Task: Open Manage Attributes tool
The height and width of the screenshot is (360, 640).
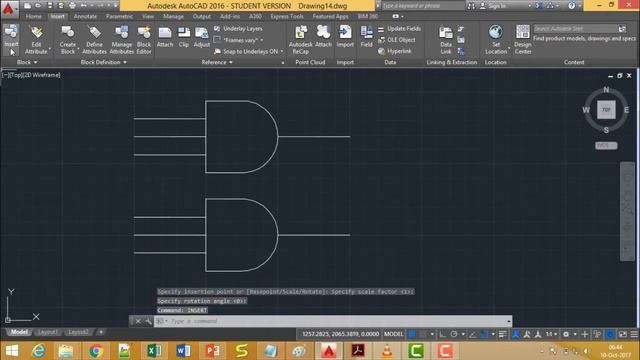Action: [x=122, y=40]
